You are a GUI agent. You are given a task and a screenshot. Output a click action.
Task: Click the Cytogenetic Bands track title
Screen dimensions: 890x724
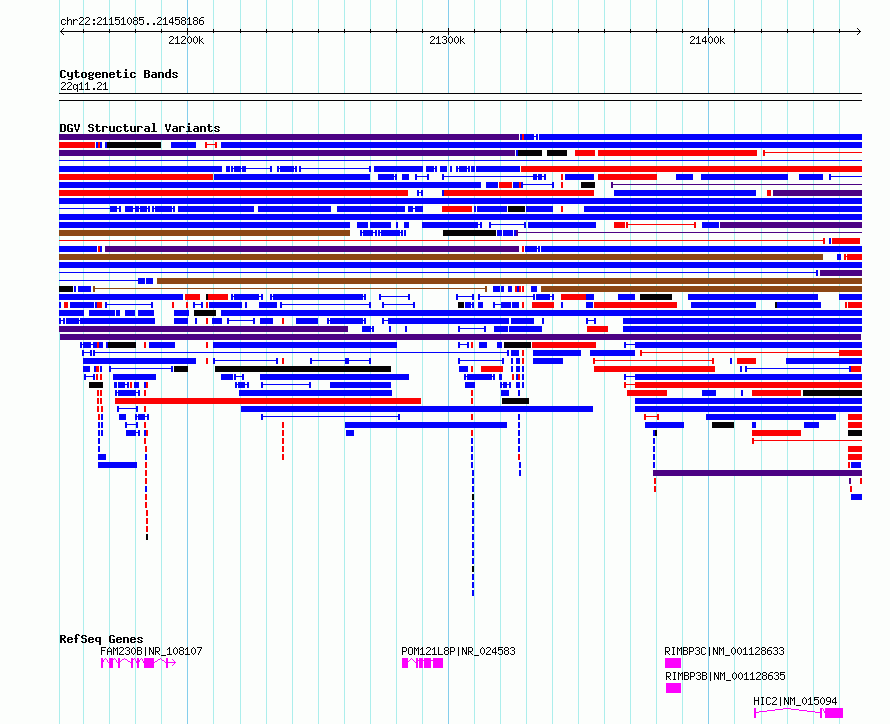point(119,74)
